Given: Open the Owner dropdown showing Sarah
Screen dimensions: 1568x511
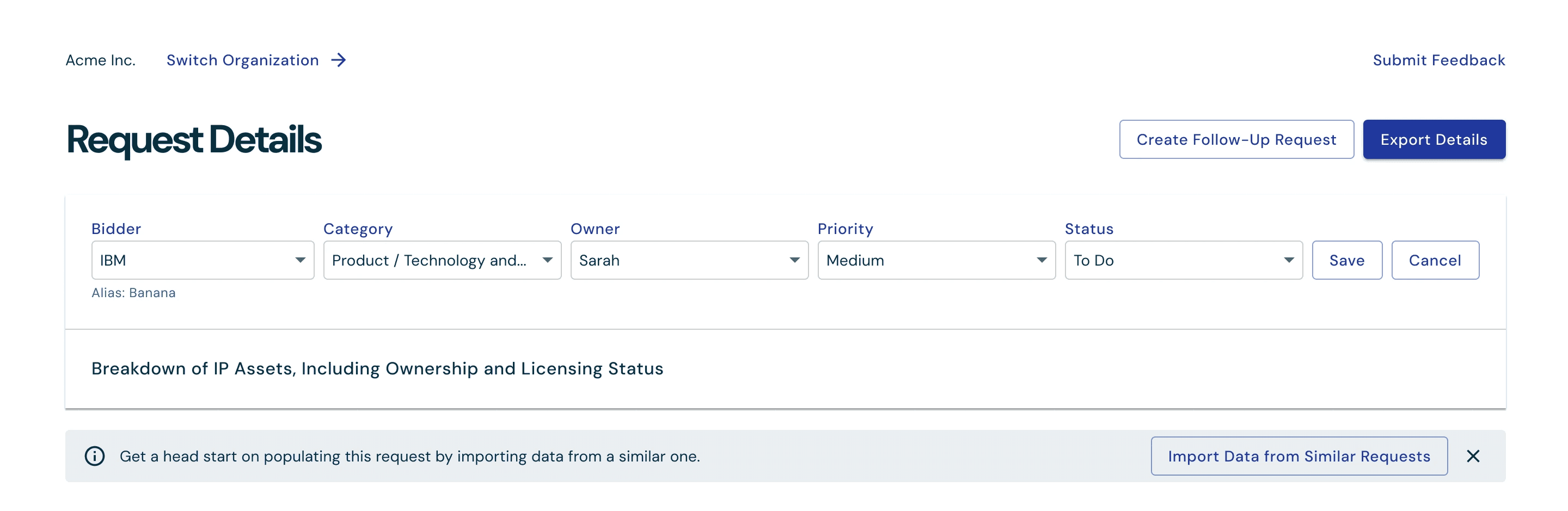Looking at the screenshot, I should point(689,260).
